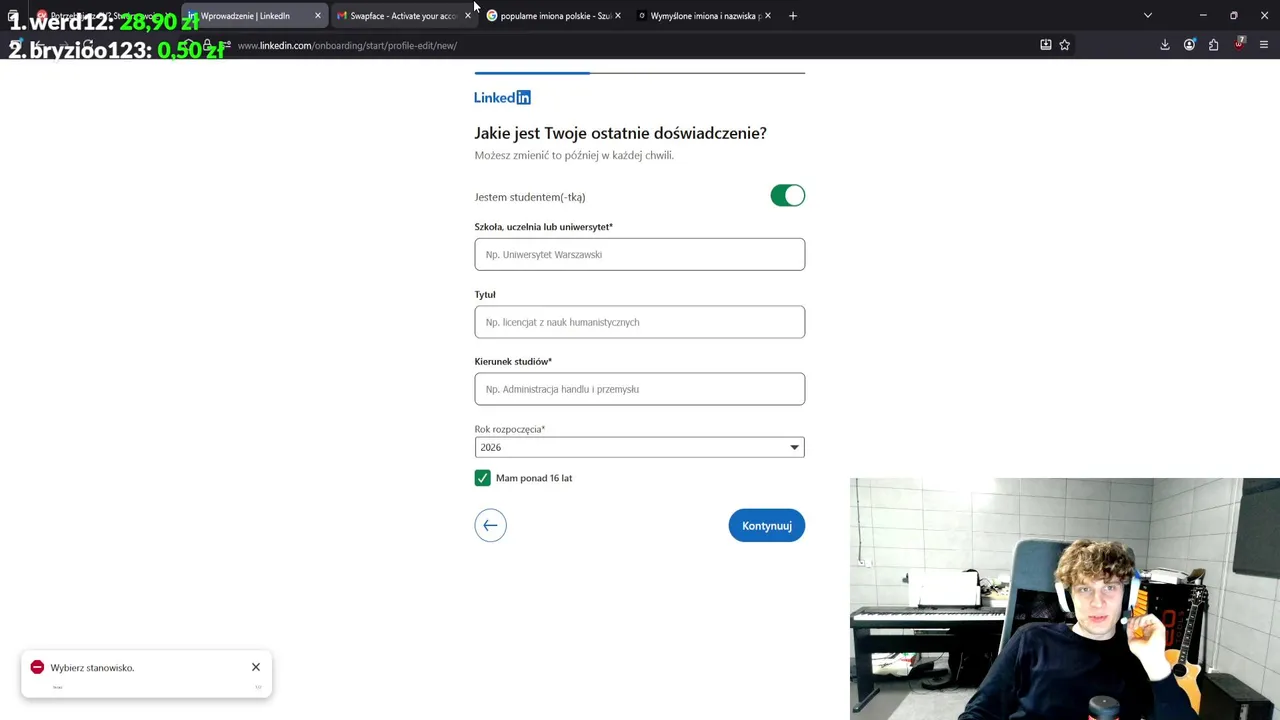Open the browser hamburger menu
This screenshot has width=1280, height=720.
[1264, 45]
